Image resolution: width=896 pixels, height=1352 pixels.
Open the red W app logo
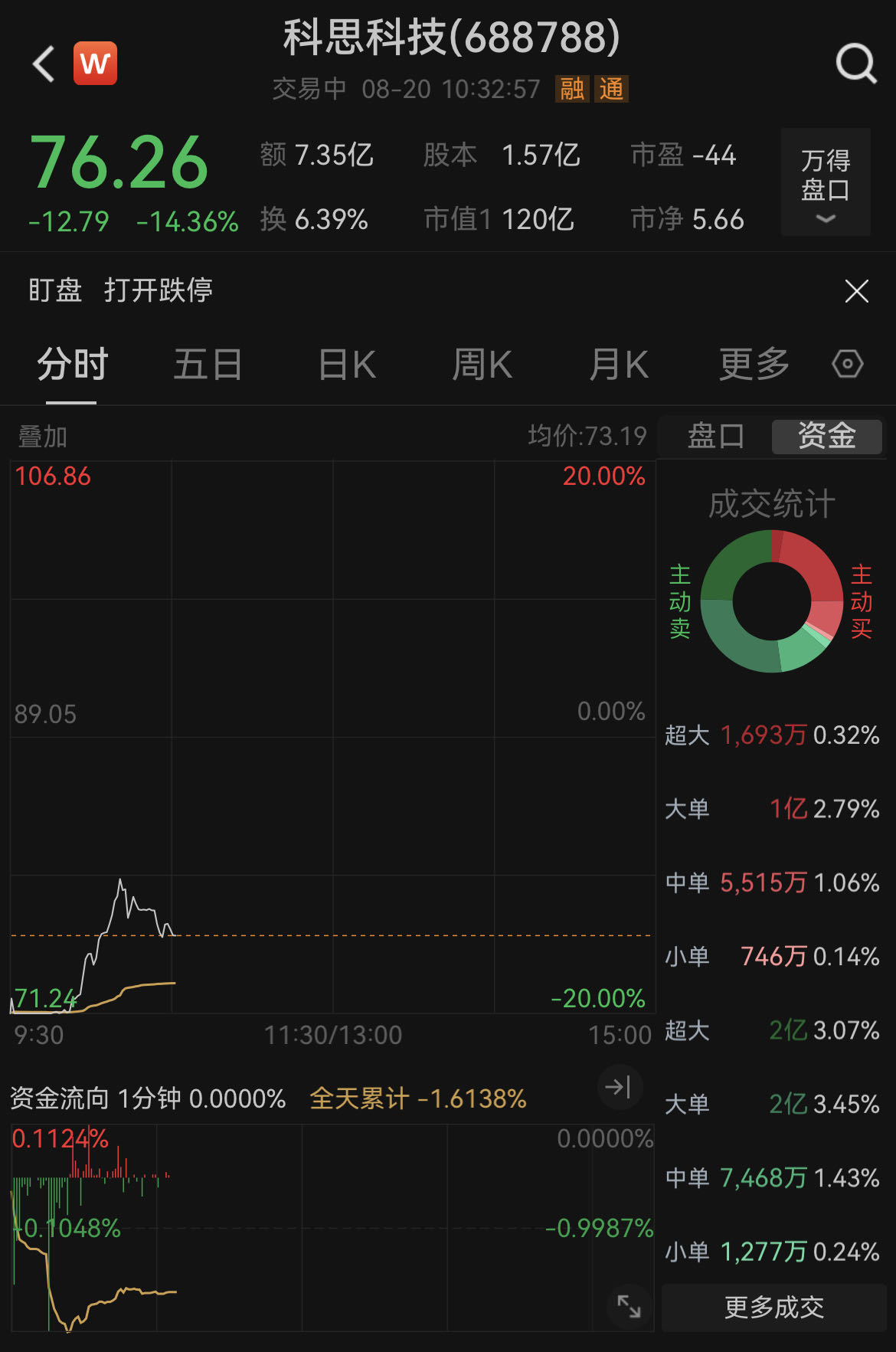[95, 64]
